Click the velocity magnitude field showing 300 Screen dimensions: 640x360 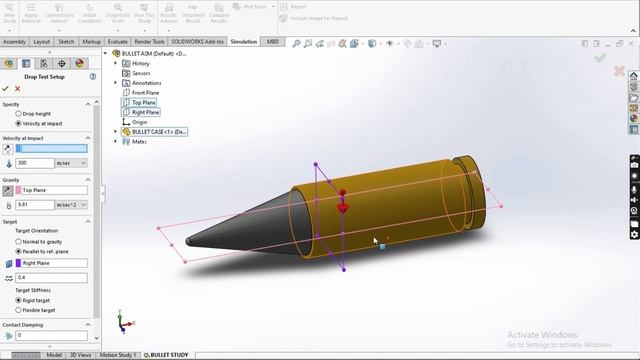click(x=35, y=163)
